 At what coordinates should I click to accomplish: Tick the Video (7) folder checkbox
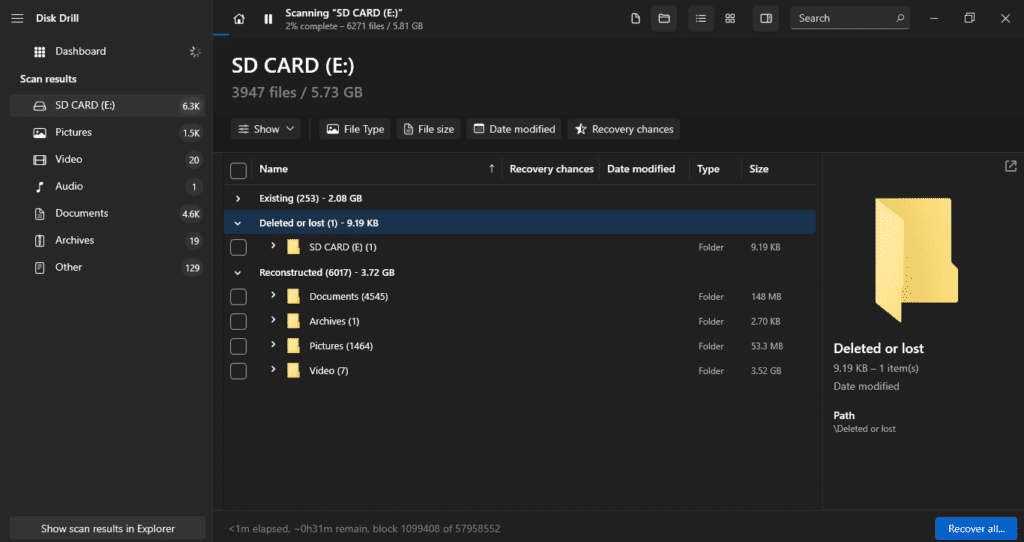tap(238, 371)
